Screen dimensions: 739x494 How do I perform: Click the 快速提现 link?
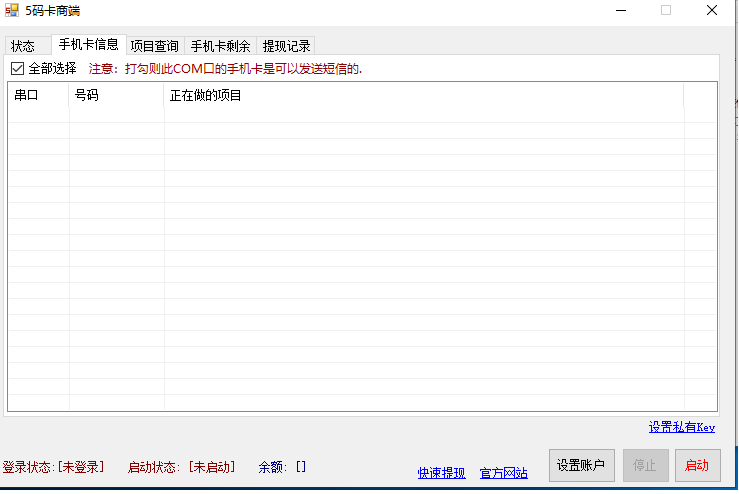(442, 473)
